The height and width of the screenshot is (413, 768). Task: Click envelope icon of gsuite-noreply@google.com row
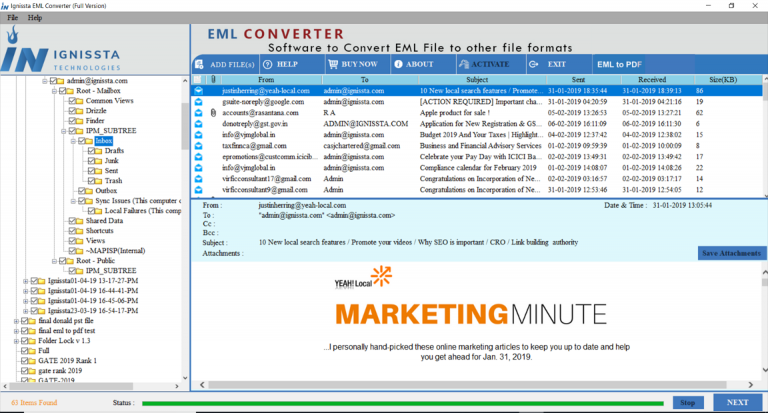[198, 102]
